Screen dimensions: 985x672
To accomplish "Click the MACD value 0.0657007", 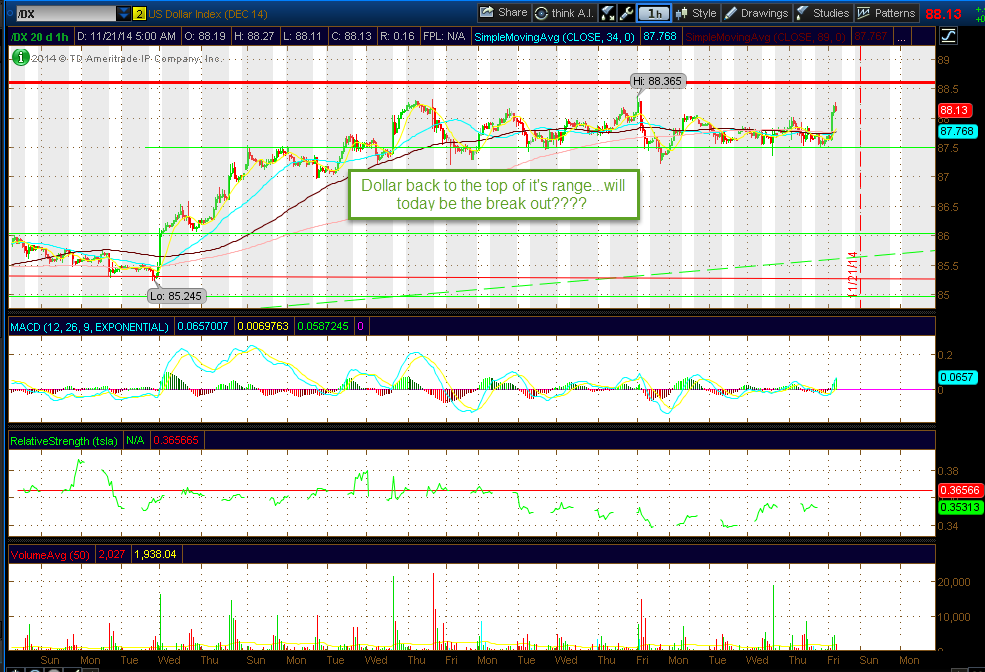I will coord(203,327).
